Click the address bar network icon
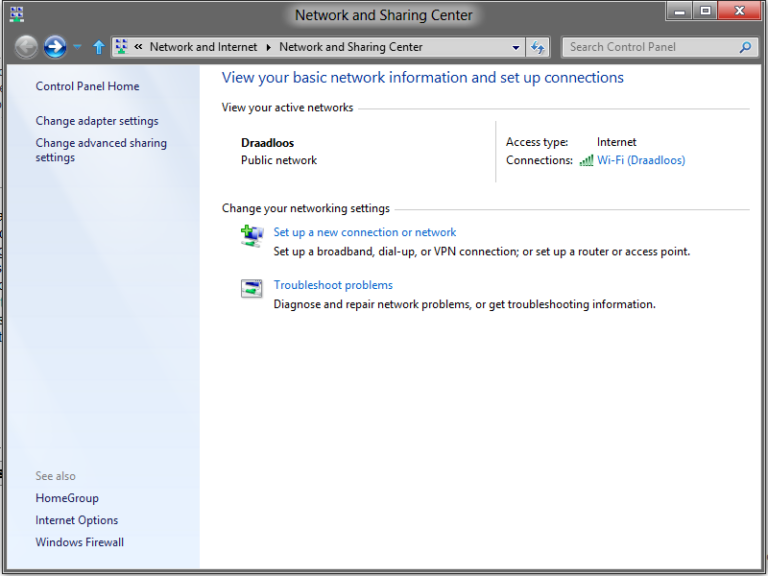The image size is (768, 576). (x=121, y=47)
